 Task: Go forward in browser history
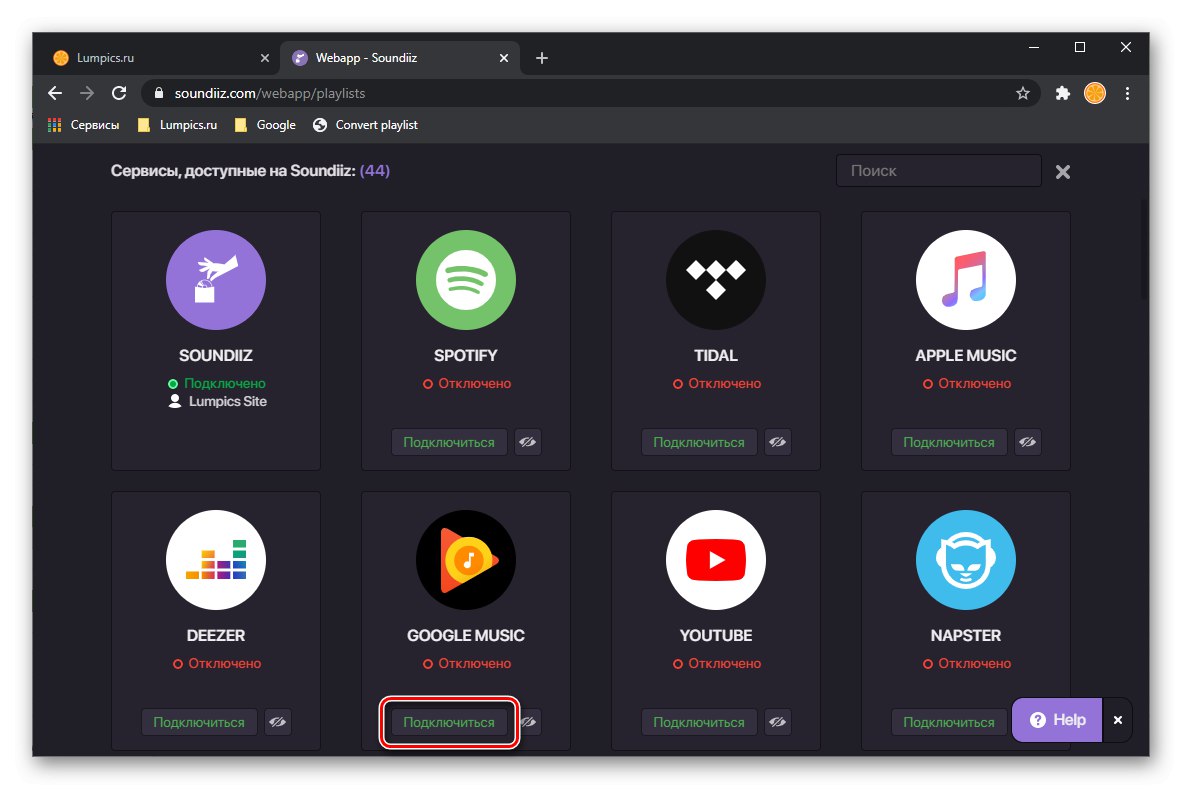pos(87,93)
